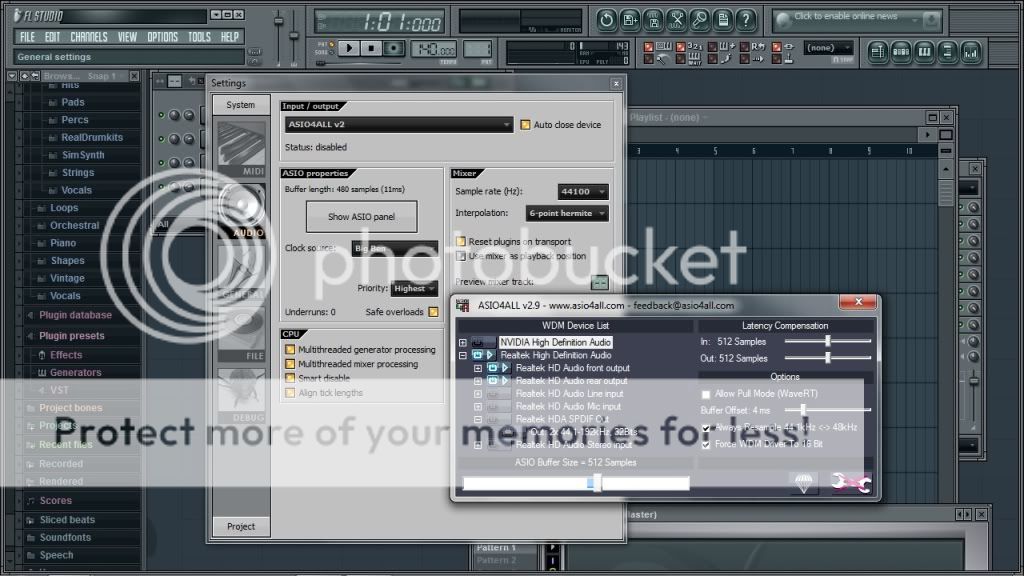The image size is (1024, 576).
Task: Click the ASIO4ALL wrench advanced options icon
Action: pyautogui.click(x=850, y=483)
